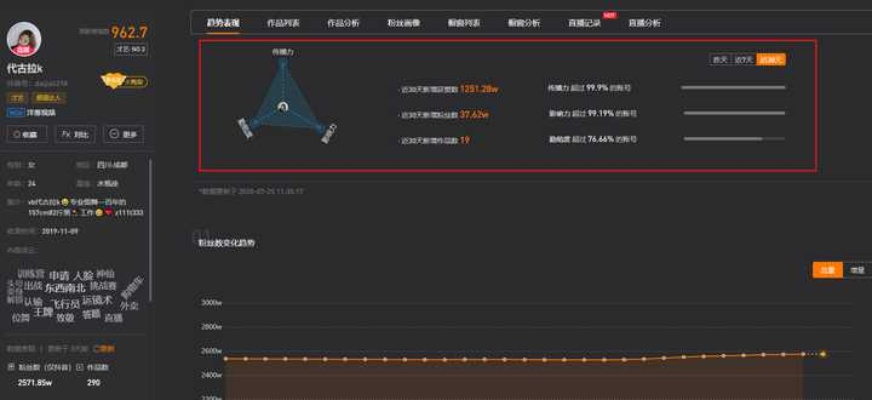Image resolution: width=872 pixels, height=400 pixels.
Task: Select the 近7天 time range option
Action: pyautogui.click(x=743, y=60)
